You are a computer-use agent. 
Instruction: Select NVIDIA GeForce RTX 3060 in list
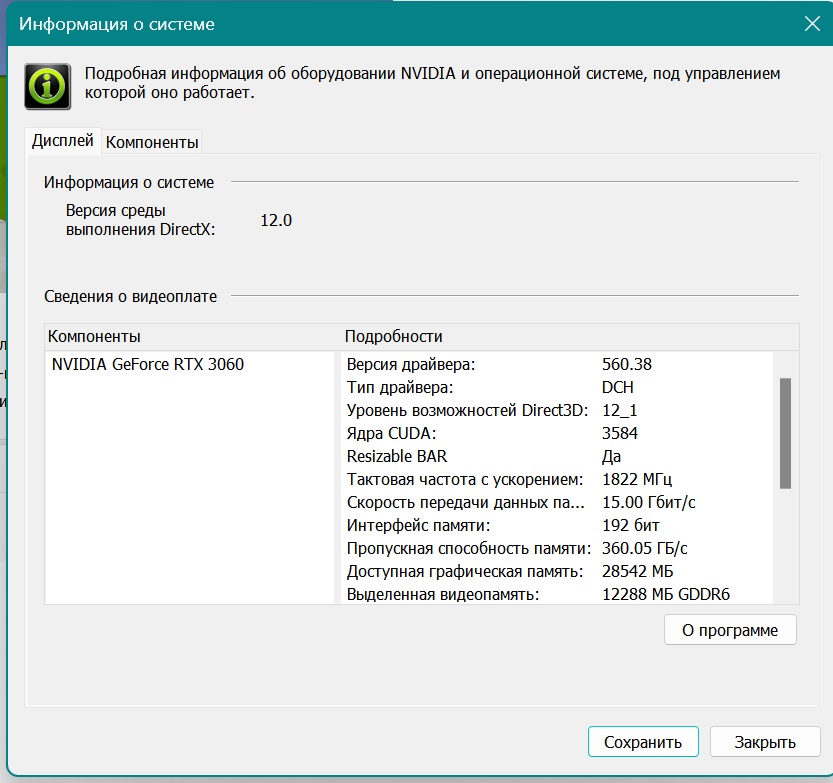tap(148, 364)
